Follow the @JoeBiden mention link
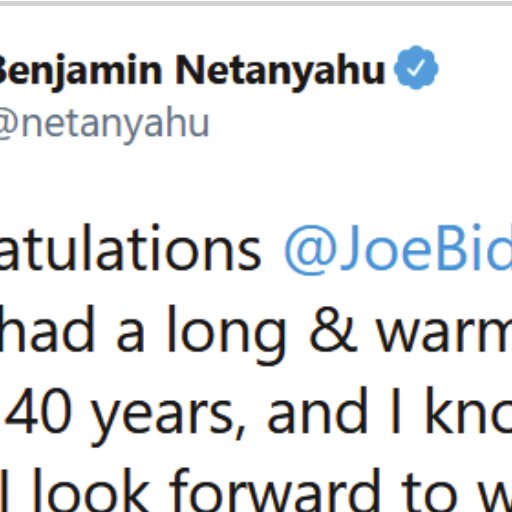The height and width of the screenshot is (512, 512). coord(398,247)
